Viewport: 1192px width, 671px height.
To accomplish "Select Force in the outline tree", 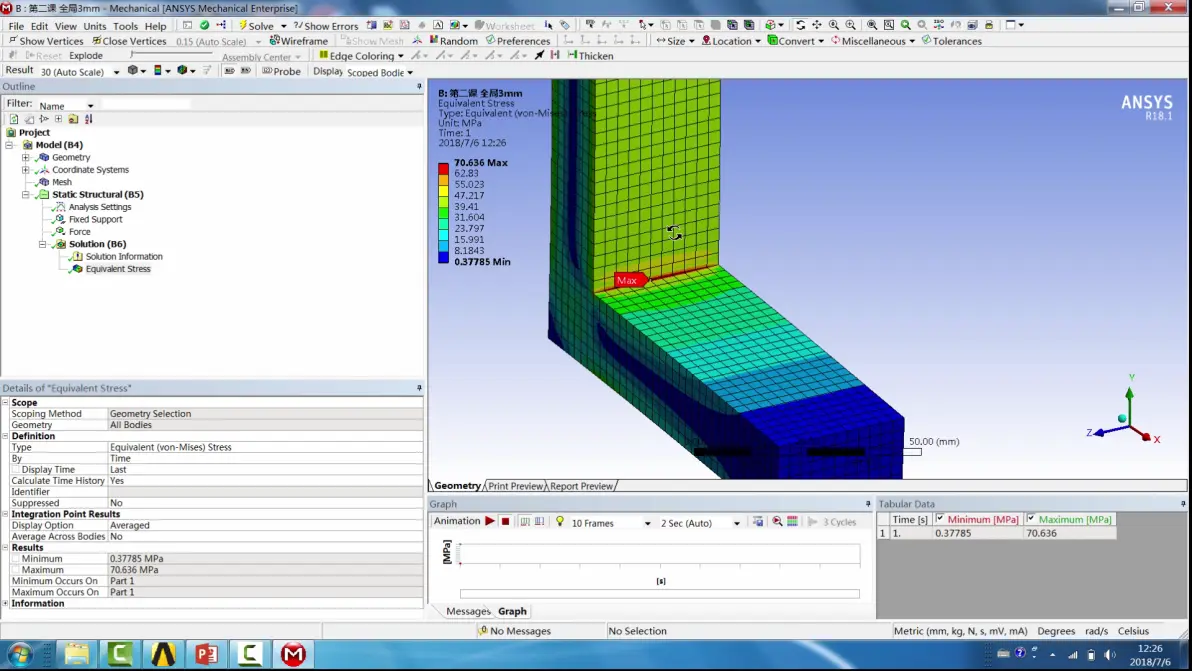I will tap(79, 232).
